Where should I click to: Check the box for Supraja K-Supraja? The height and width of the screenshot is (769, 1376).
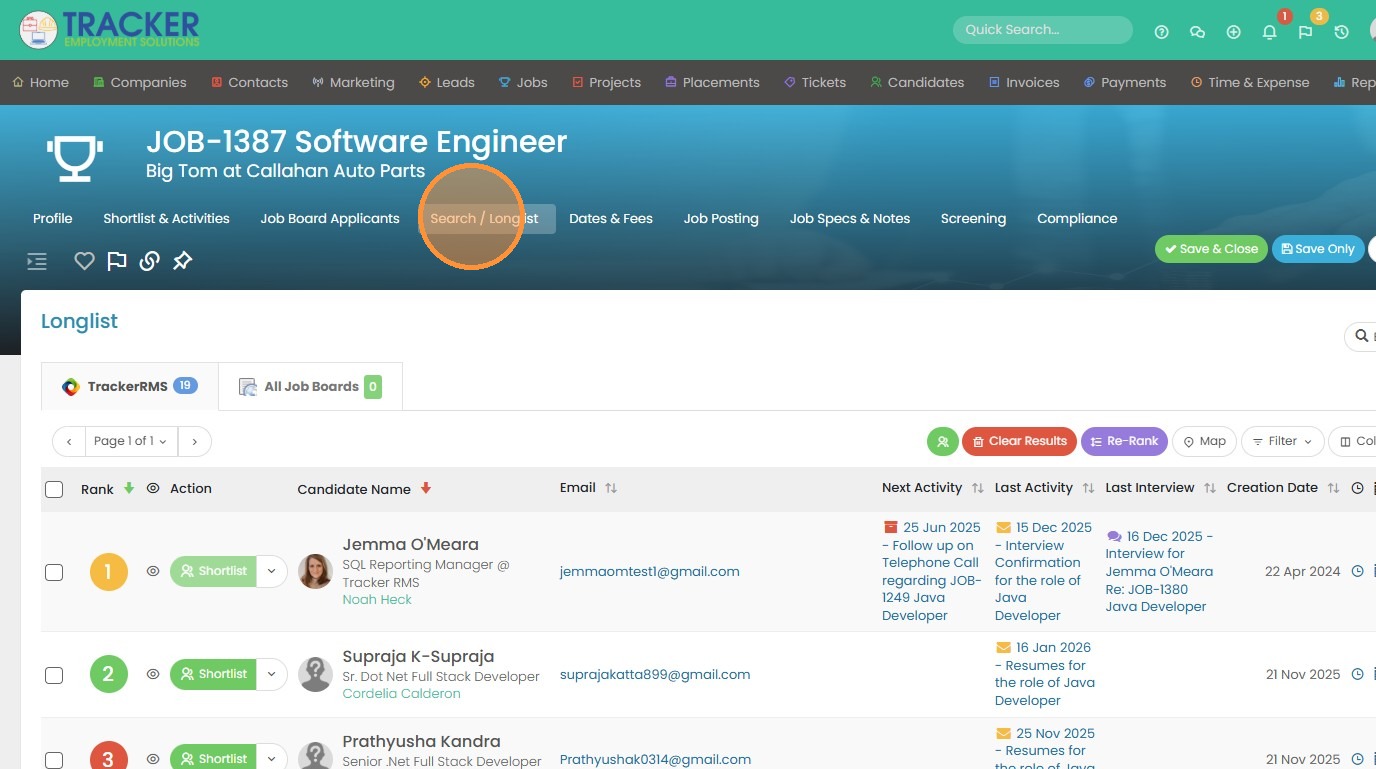[x=54, y=675]
